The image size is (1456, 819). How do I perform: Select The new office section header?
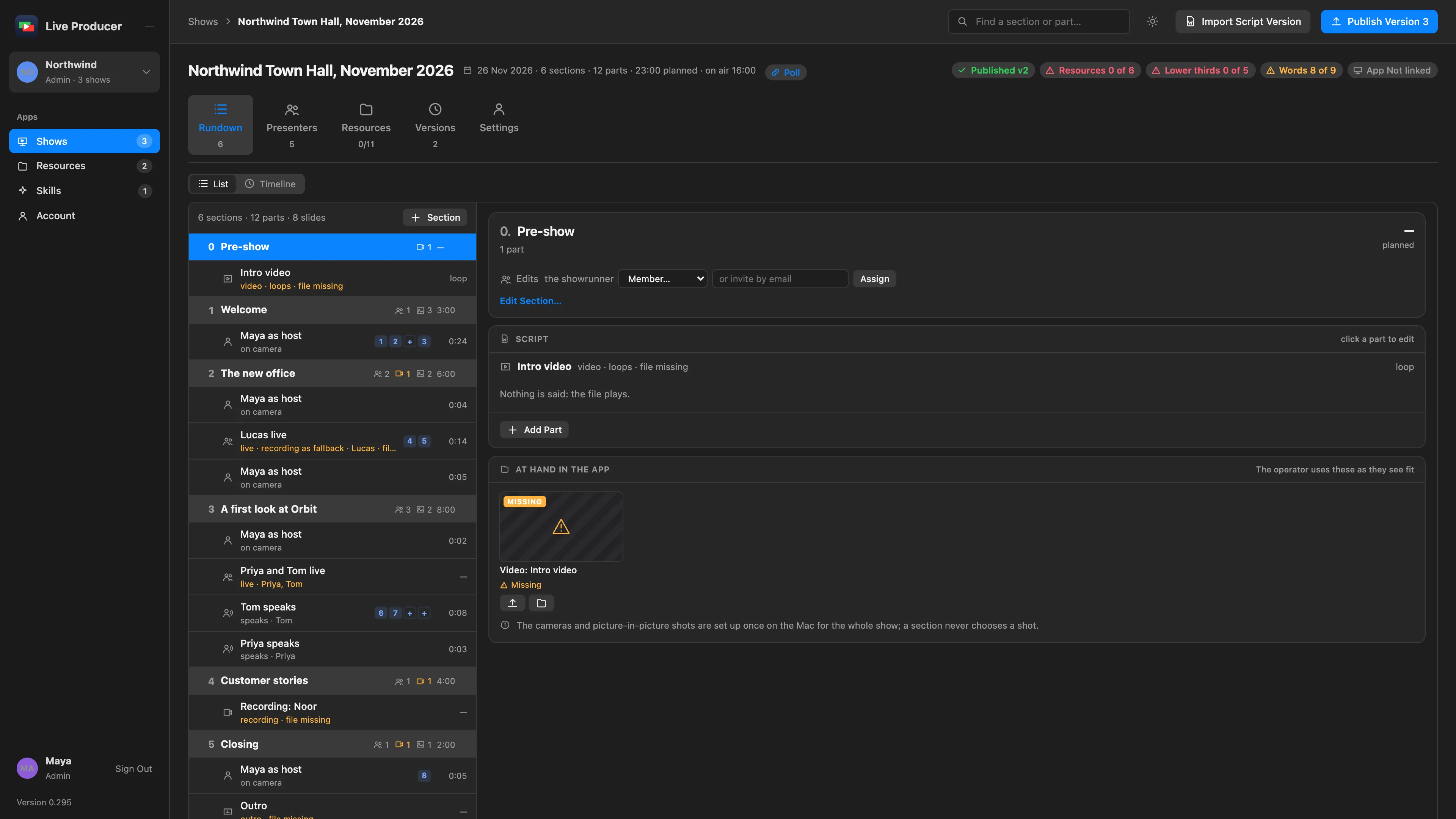point(333,373)
